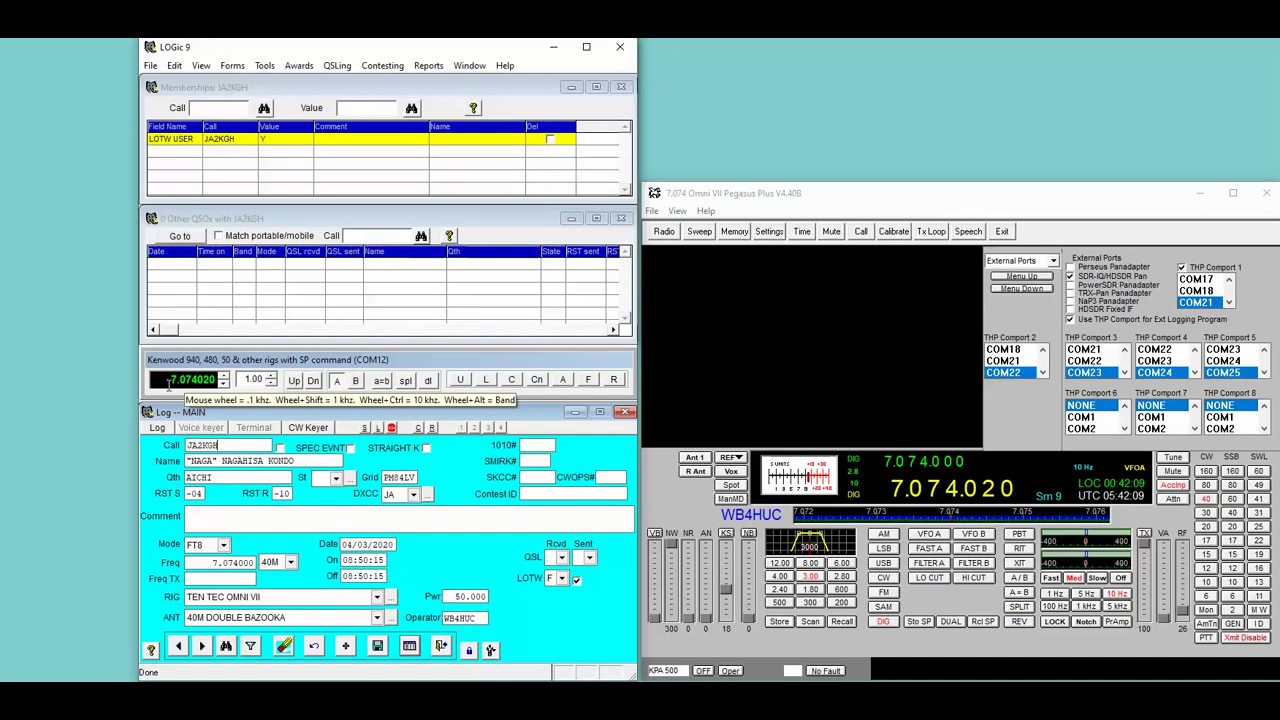
Task: Toggle STRAIGHT K checkbox
Action: pyautogui.click(x=427, y=448)
